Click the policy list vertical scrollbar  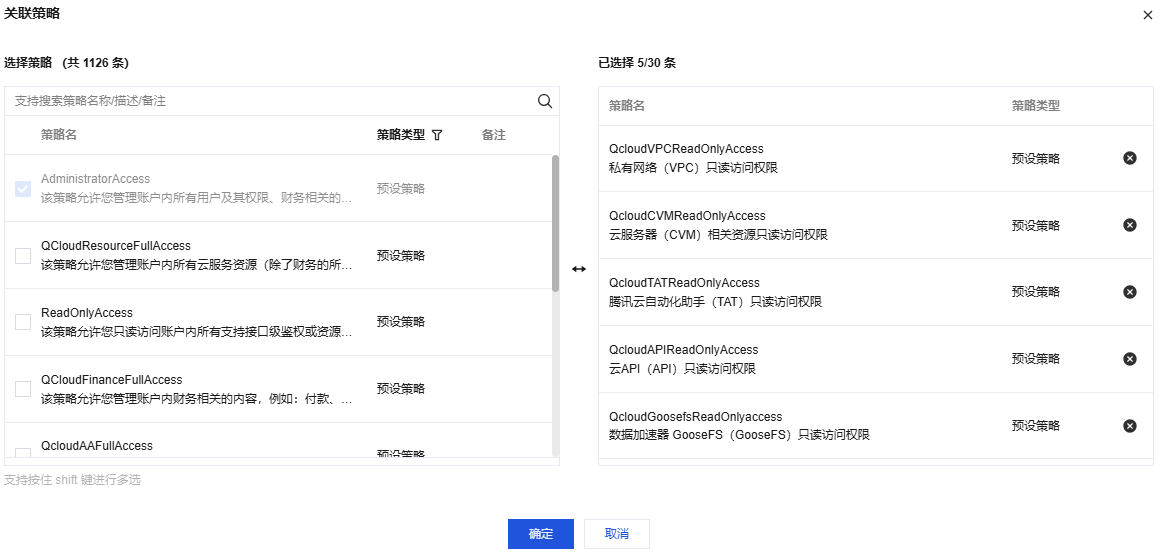point(555,222)
